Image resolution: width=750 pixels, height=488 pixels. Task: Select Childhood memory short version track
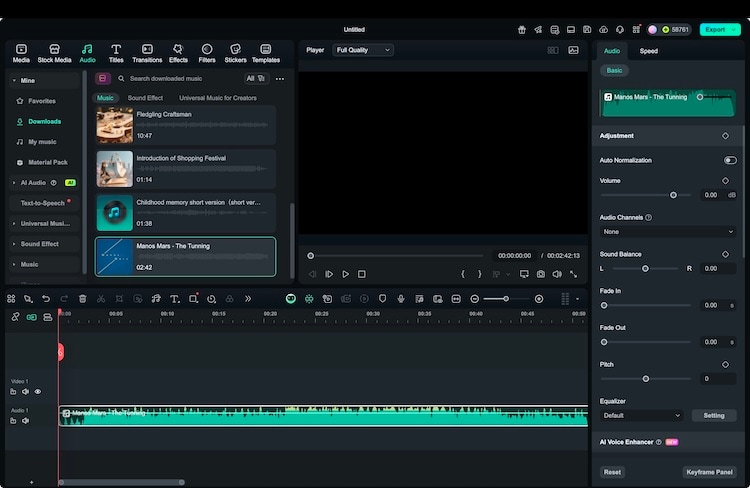pos(186,213)
